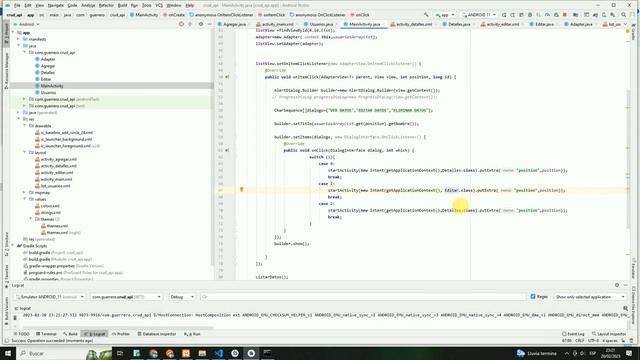Click the yellow warning indicator atop the editor
Image resolution: width=640 pixels, height=360 pixels.
(628, 31)
